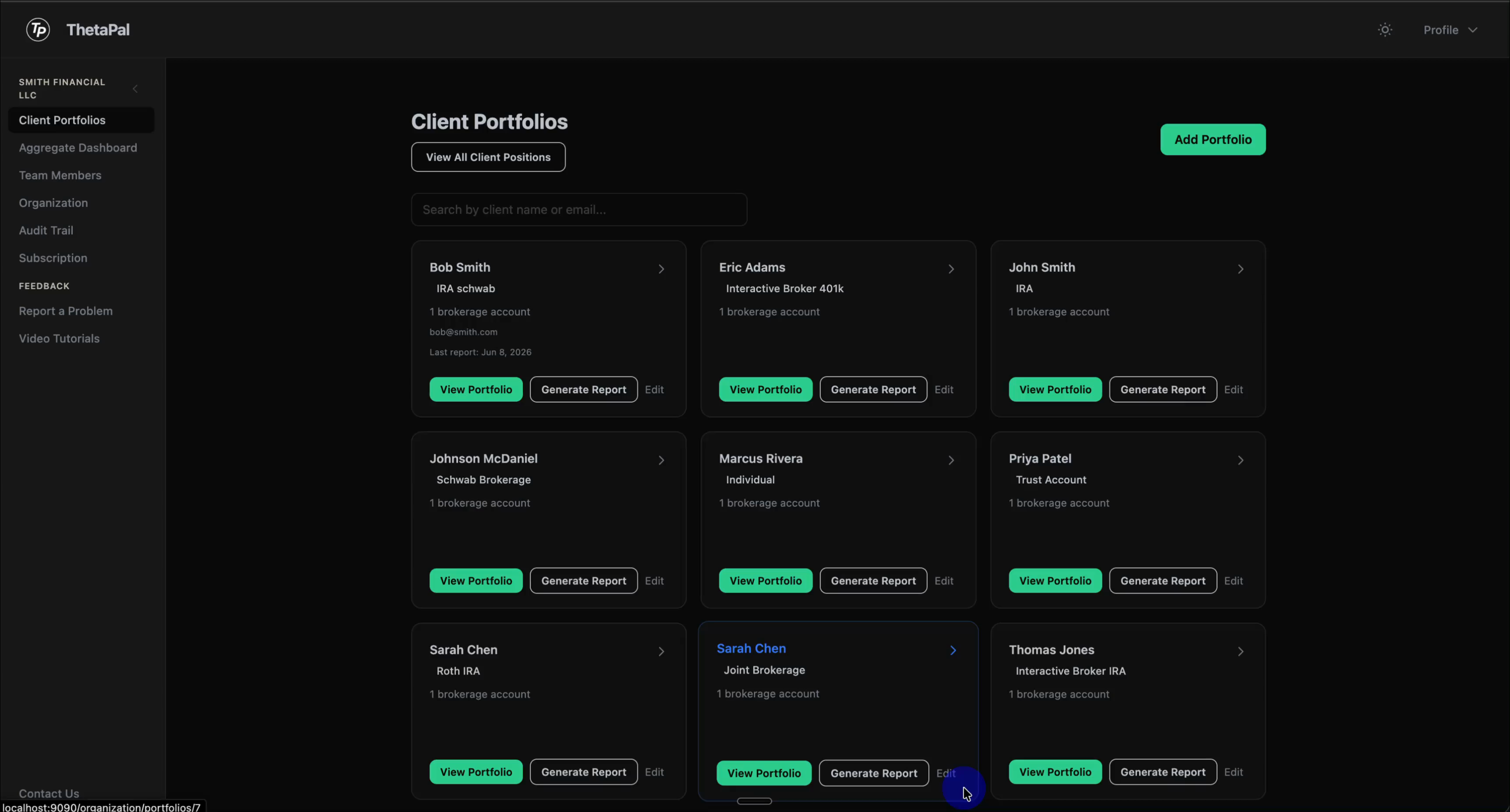Image resolution: width=1510 pixels, height=812 pixels.
Task: Generate Report for Bob Smith
Action: pos(583,390)
